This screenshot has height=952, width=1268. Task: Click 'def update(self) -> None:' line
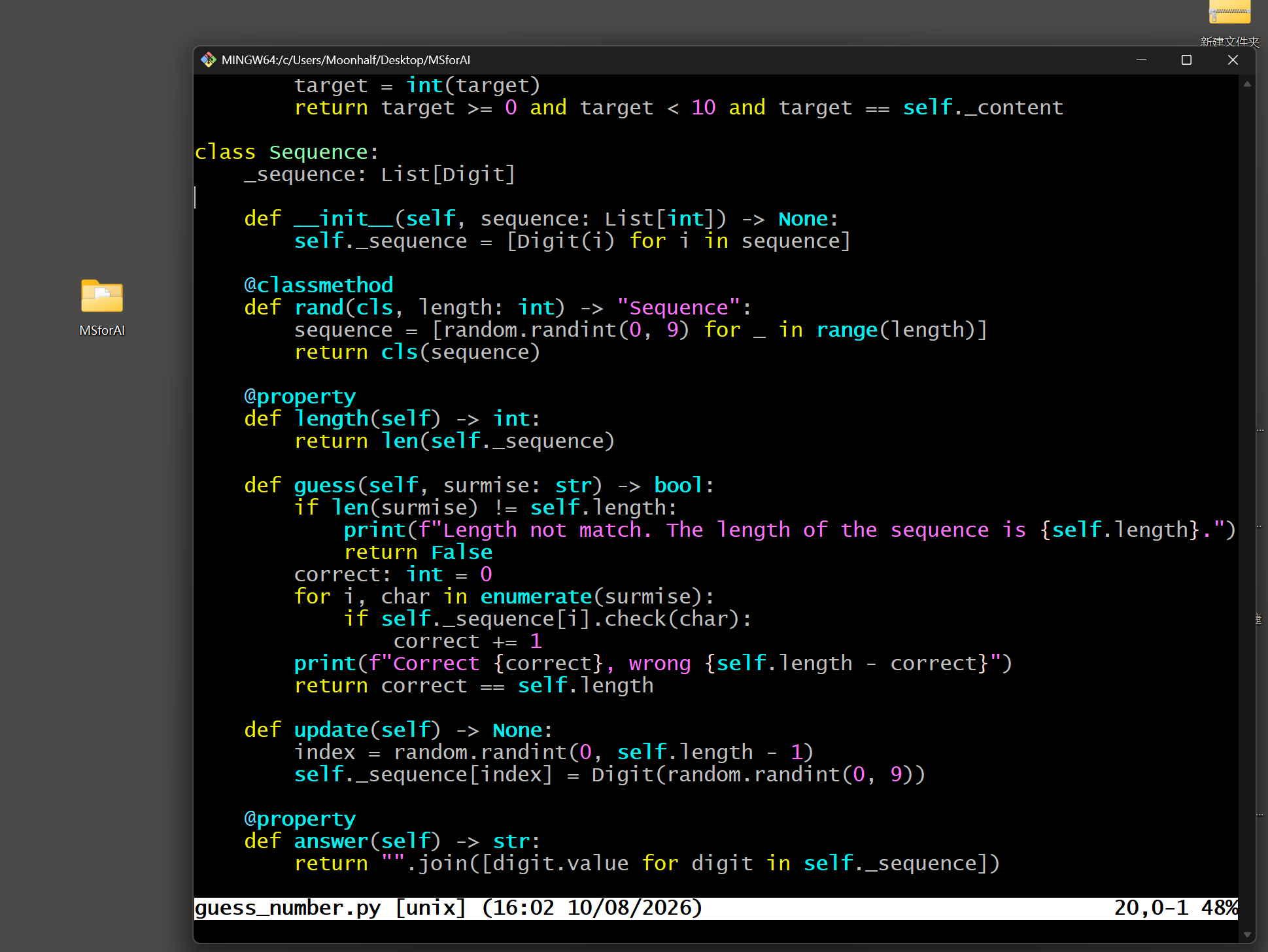tap(398, 730)
